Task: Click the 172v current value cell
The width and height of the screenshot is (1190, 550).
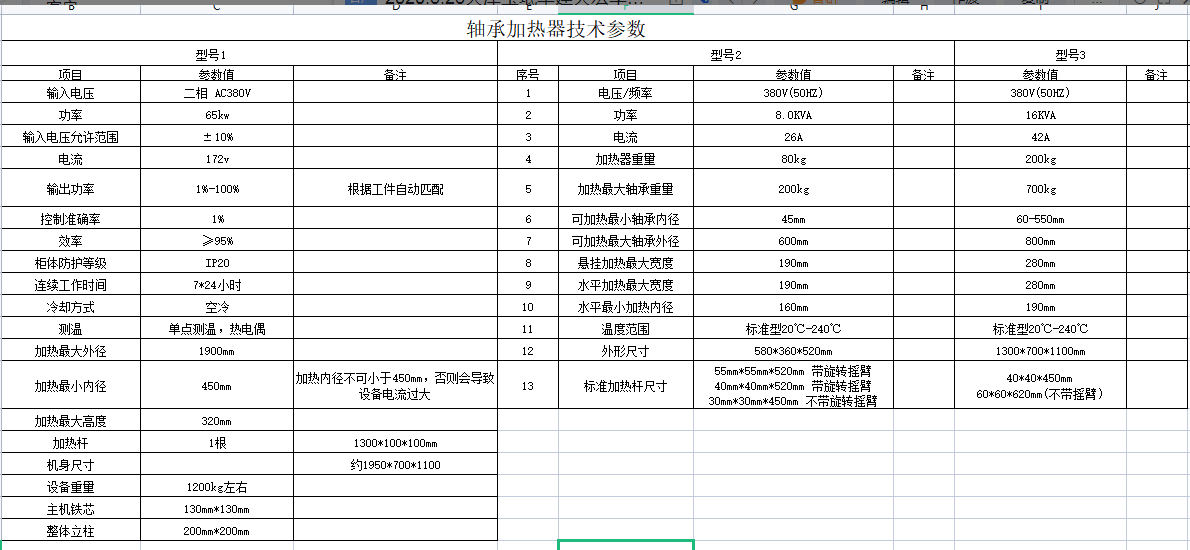Action: (x=217, y=159)
